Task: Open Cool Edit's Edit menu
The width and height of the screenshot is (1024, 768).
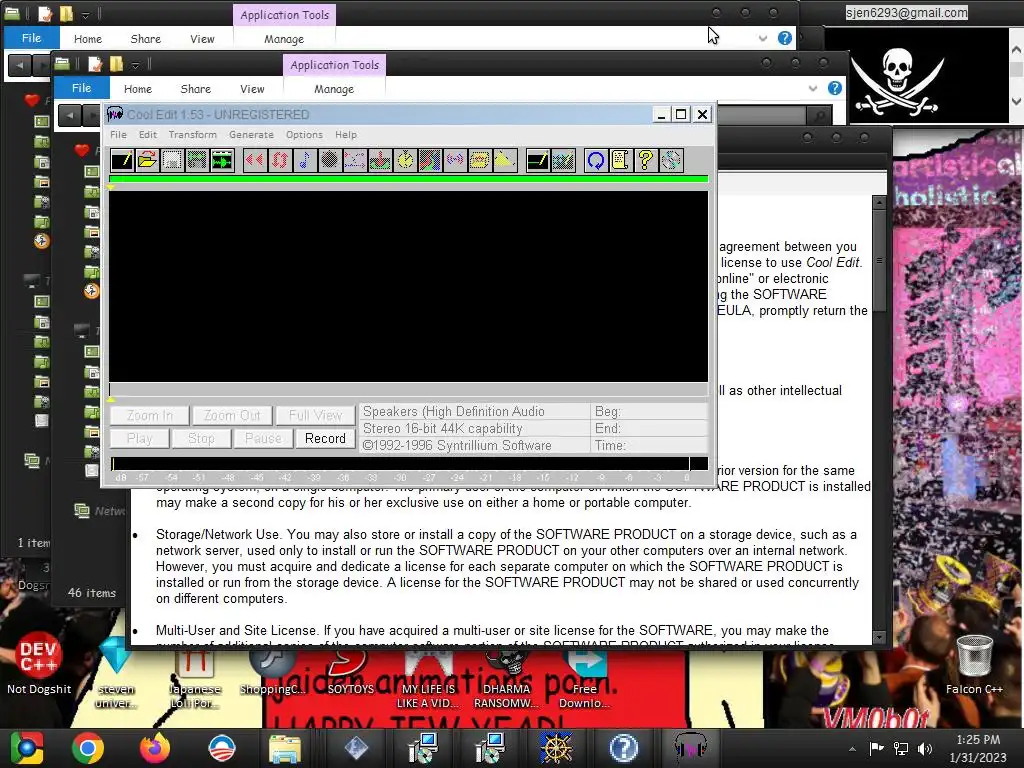Action: pyautogui.click(x=148, y=135)
